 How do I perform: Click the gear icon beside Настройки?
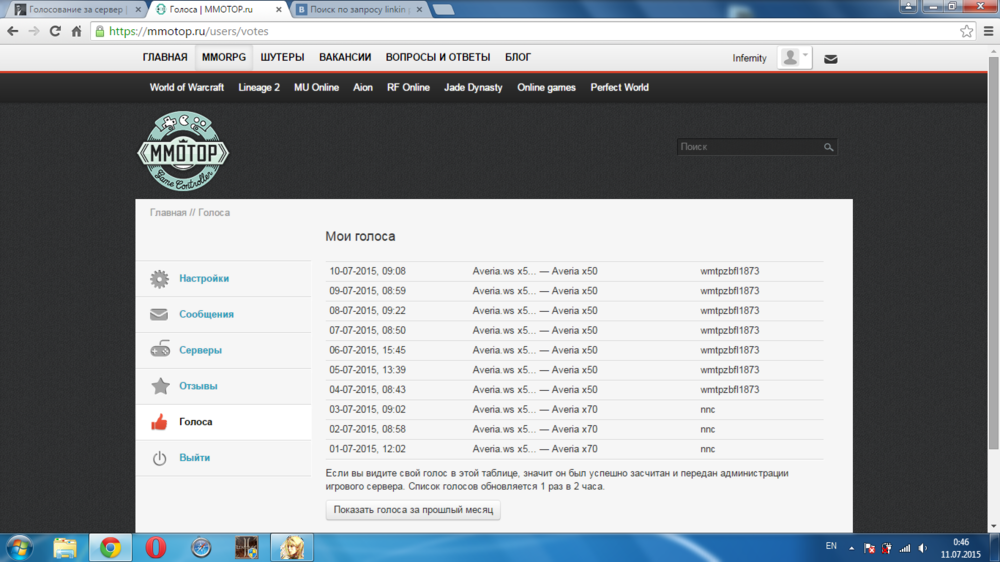[x=160, y=279]
